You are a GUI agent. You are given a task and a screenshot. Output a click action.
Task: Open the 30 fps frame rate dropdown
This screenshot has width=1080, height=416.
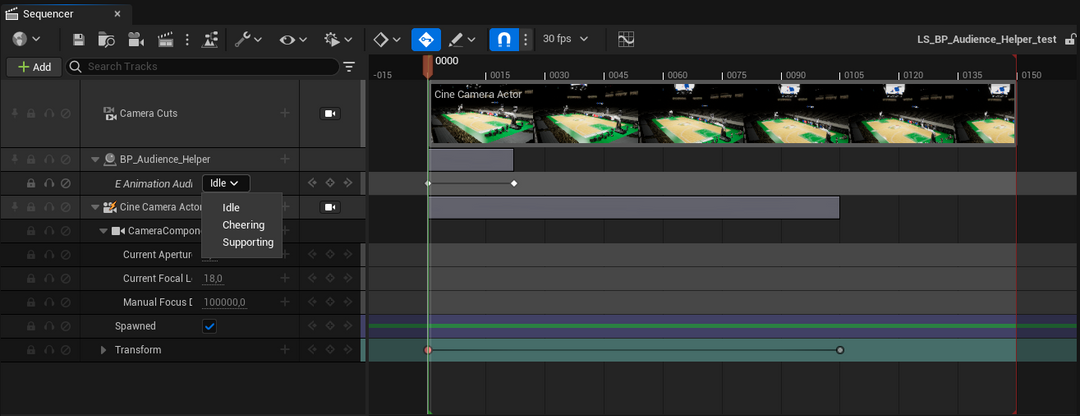point(565,39)
